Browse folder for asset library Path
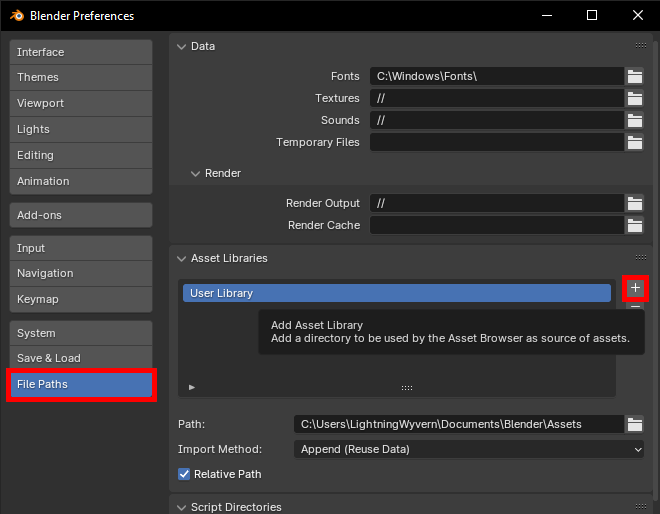Screen dimensions: 660x514 [x=634, y=424]
